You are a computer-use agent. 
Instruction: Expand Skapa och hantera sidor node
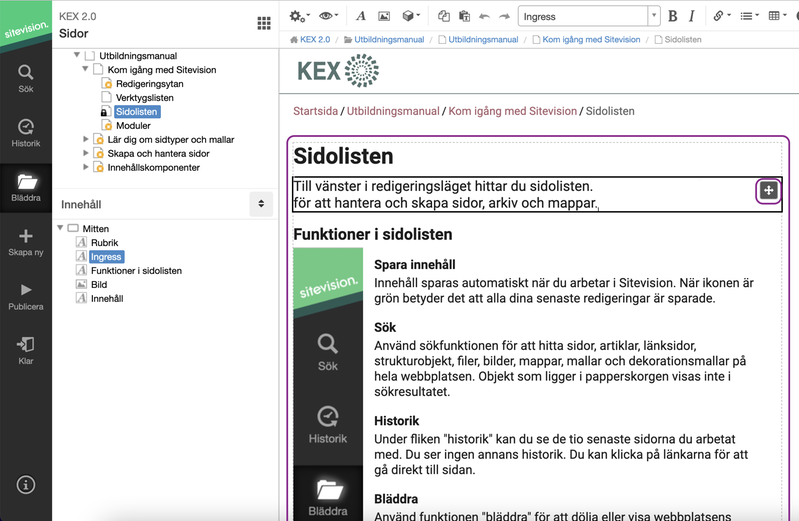point(86,153)
